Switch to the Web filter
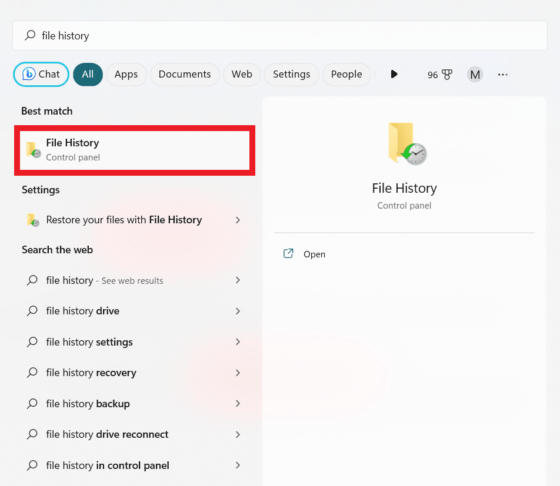560x486 pixels. point(242,74)
